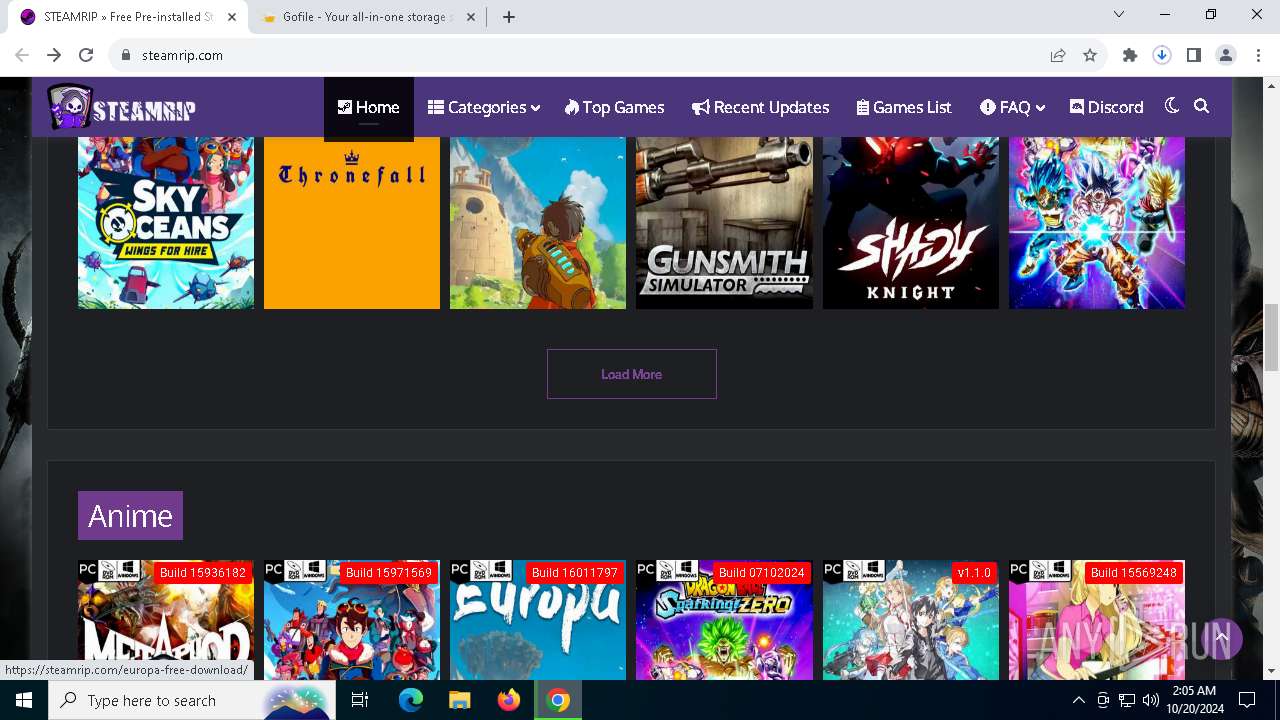
Task: Go back in browser history
Action: click(22, 55)
